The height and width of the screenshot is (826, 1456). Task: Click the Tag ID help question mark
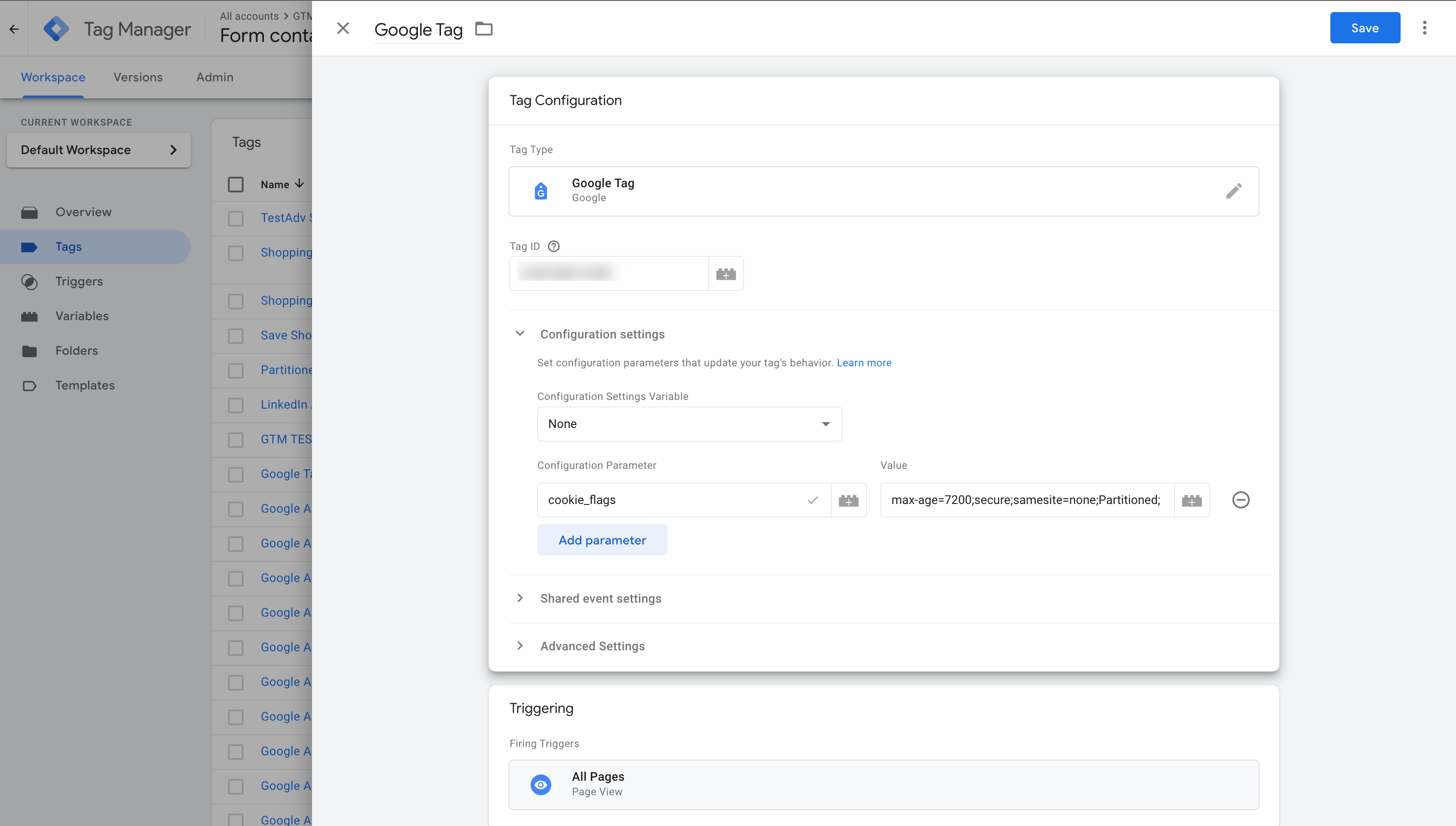553,246
